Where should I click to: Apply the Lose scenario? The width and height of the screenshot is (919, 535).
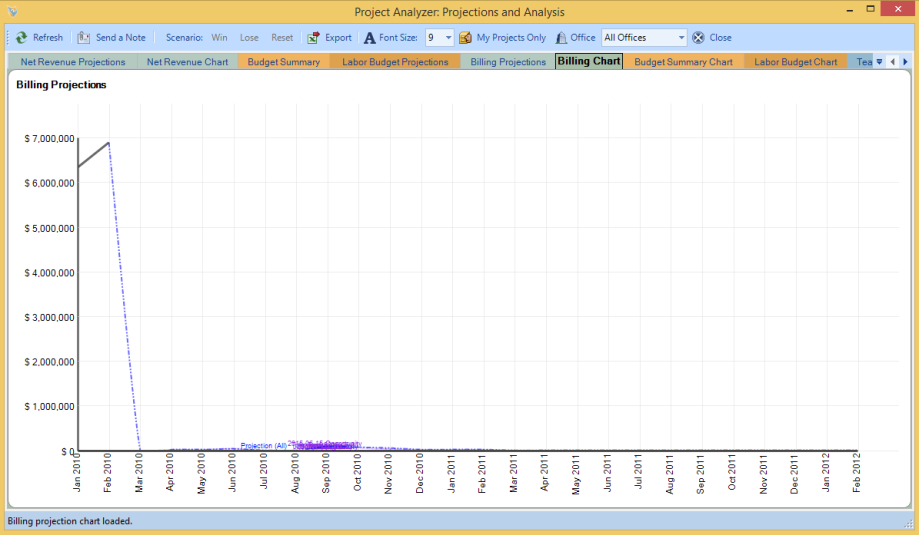[x=249, y=38]
